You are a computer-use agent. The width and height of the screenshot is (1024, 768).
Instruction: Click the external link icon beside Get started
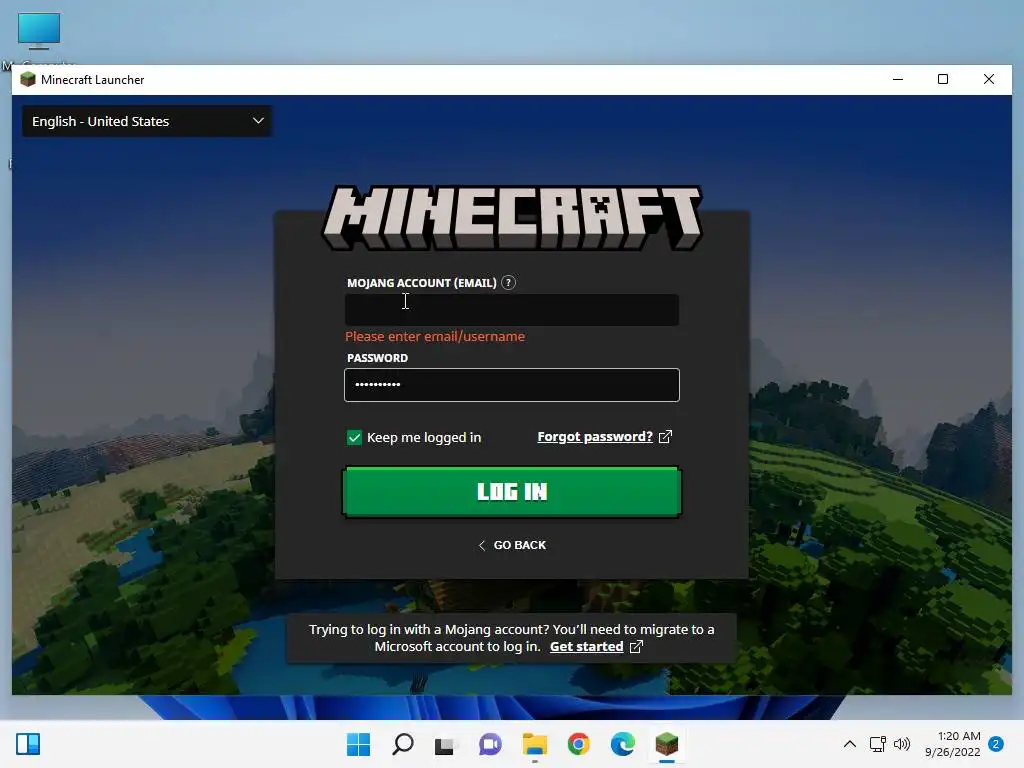point(636,647)
